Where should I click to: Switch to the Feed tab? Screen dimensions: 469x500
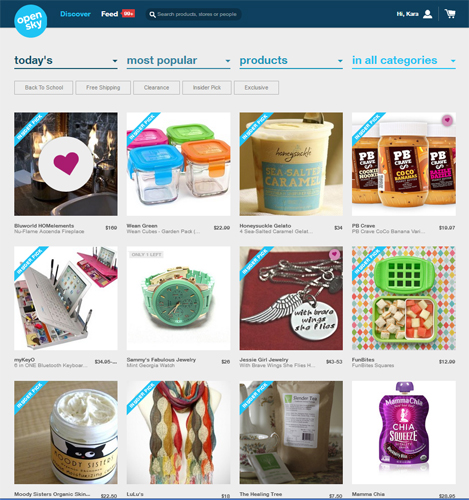tap(109, 14)
